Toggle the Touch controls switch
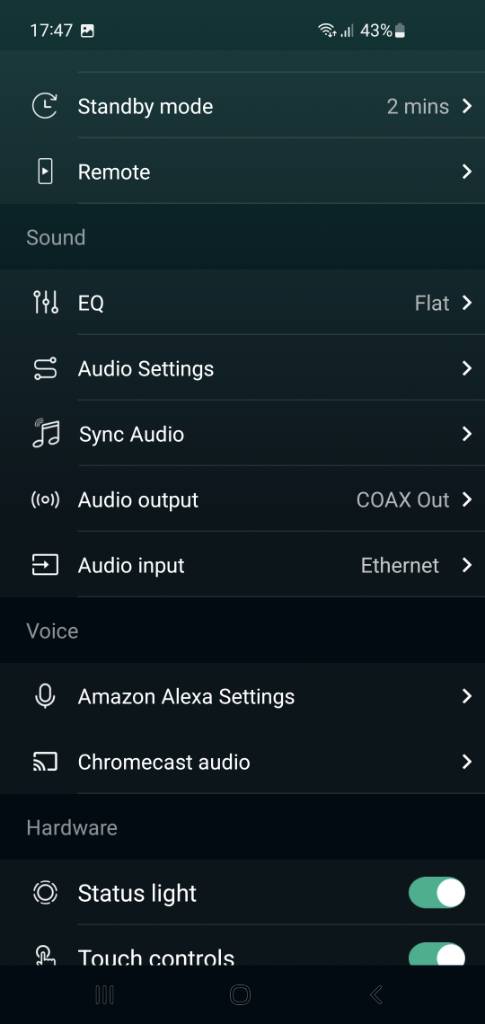Image resolution: width=485 pixels, height=1024 pixels. pyautogui.click(x=437, y=955)
